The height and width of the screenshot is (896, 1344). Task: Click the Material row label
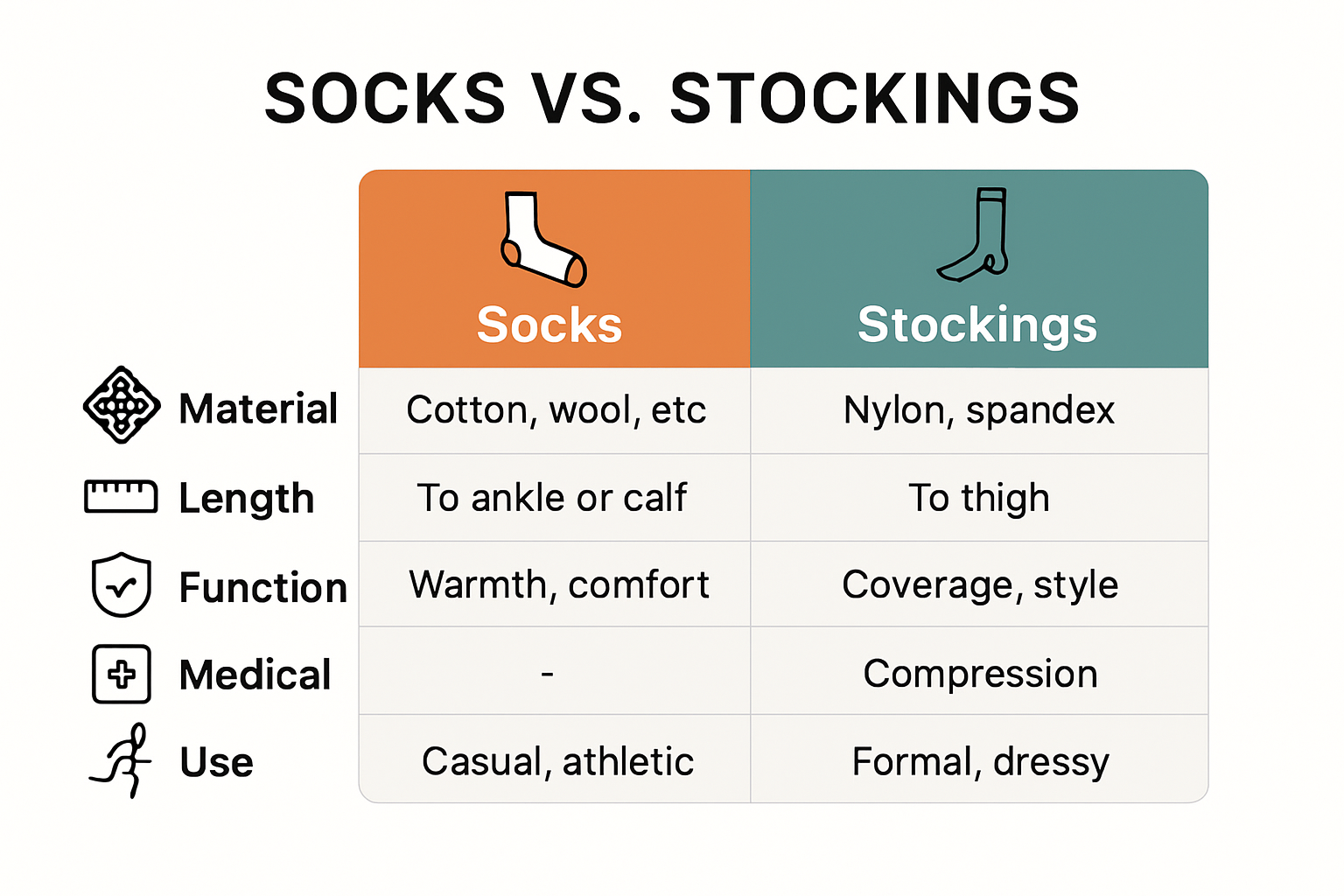click(258, 409)
